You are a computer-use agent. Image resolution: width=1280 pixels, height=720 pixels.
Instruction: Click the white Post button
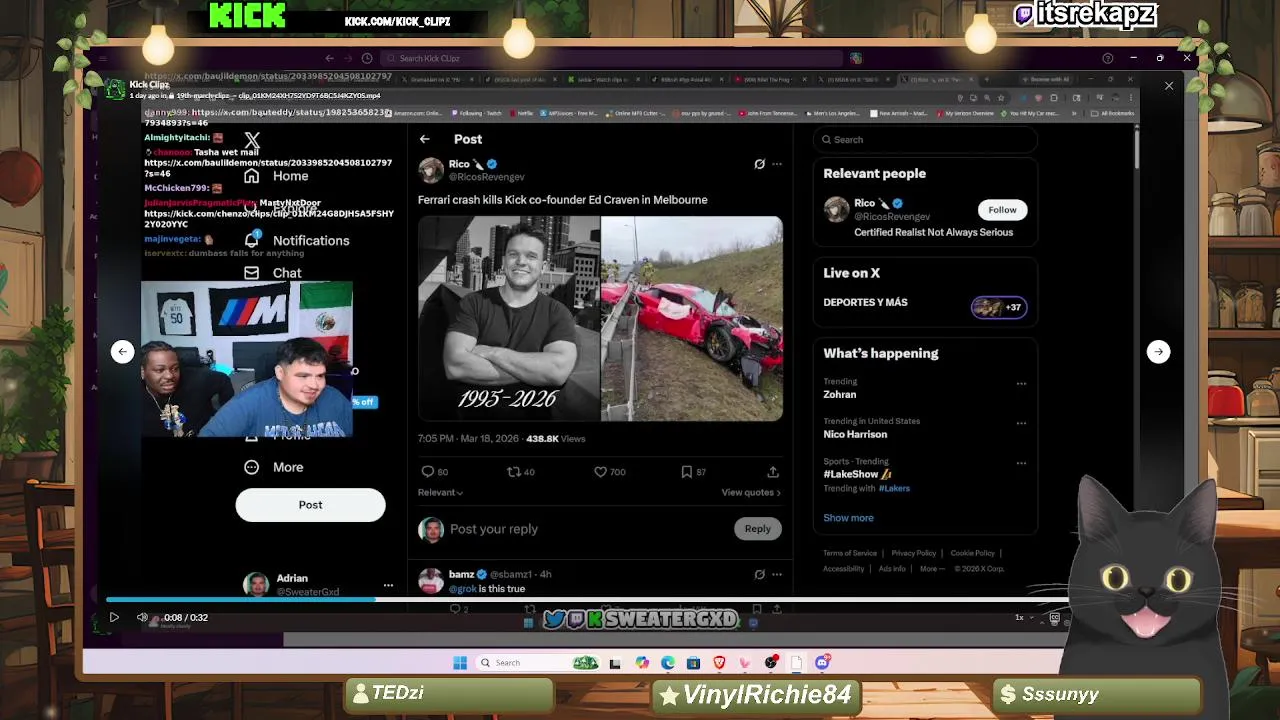click(x=310, y=505)
